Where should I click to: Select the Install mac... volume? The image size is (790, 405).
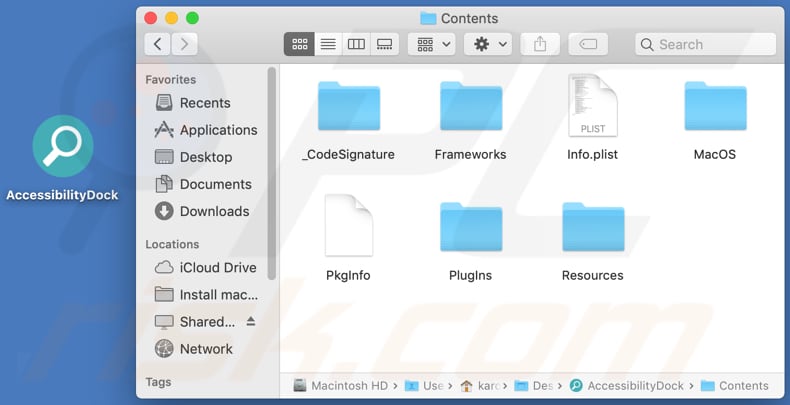pos(206,295)
